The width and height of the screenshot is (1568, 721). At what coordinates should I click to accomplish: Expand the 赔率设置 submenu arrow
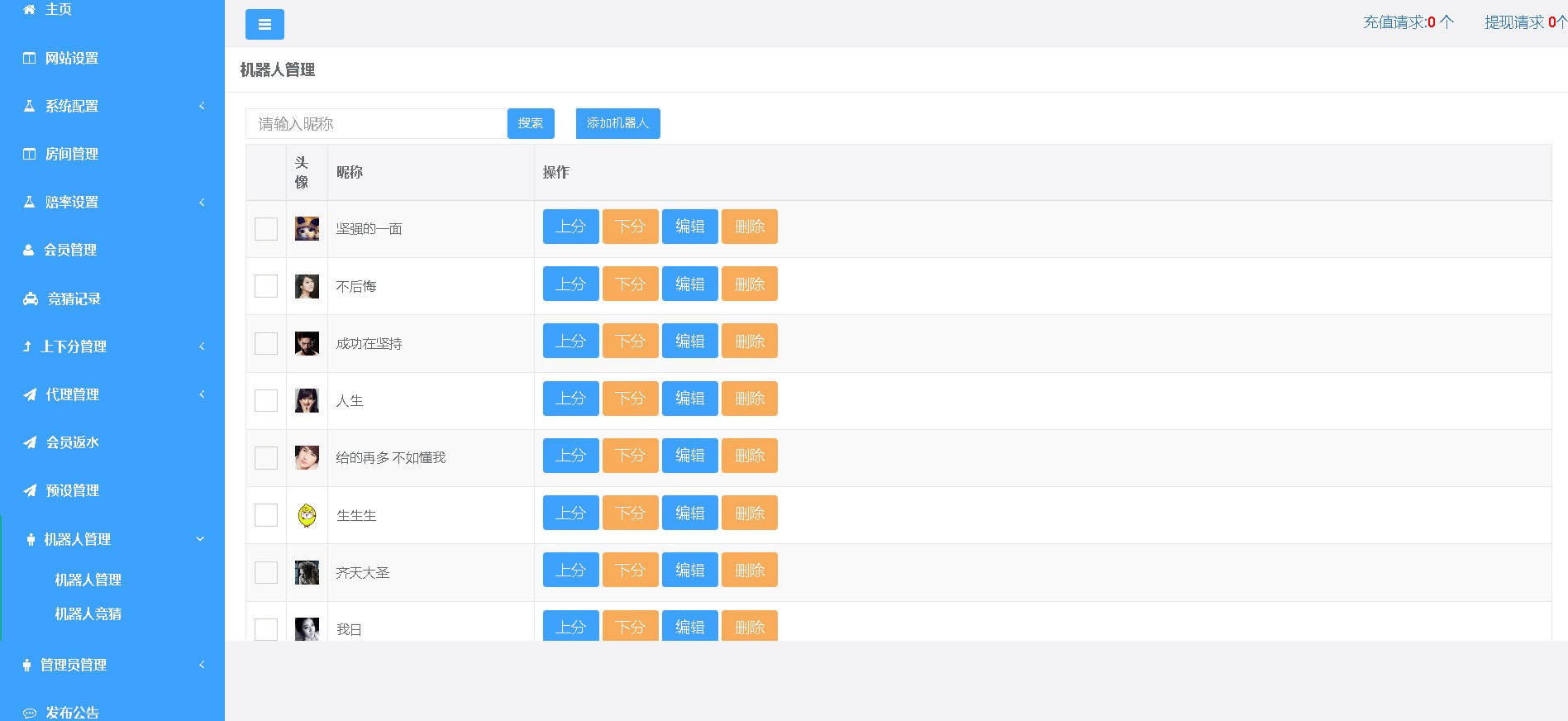click(202, 203)
